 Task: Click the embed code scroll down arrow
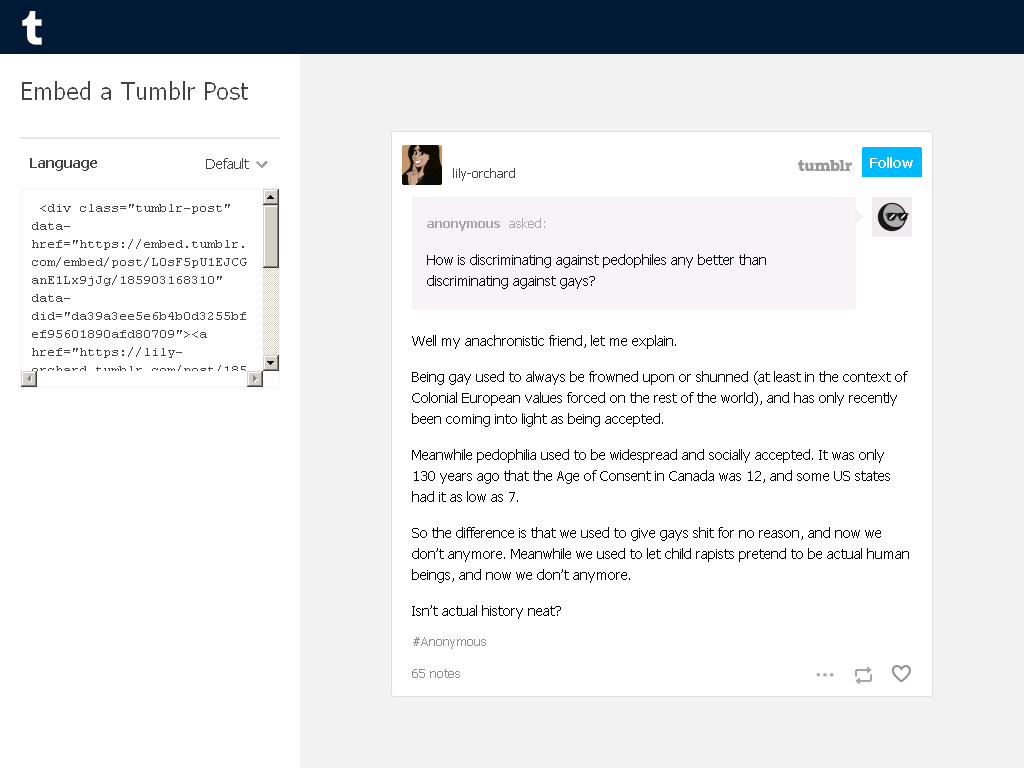(x=271, y=362)
